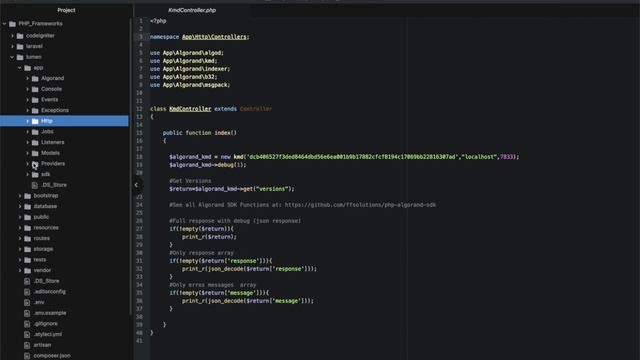Click the port number 7833 in code
The width and height of the screenshot is (640, 360).
pyautogui.click(x=507, y=157)
